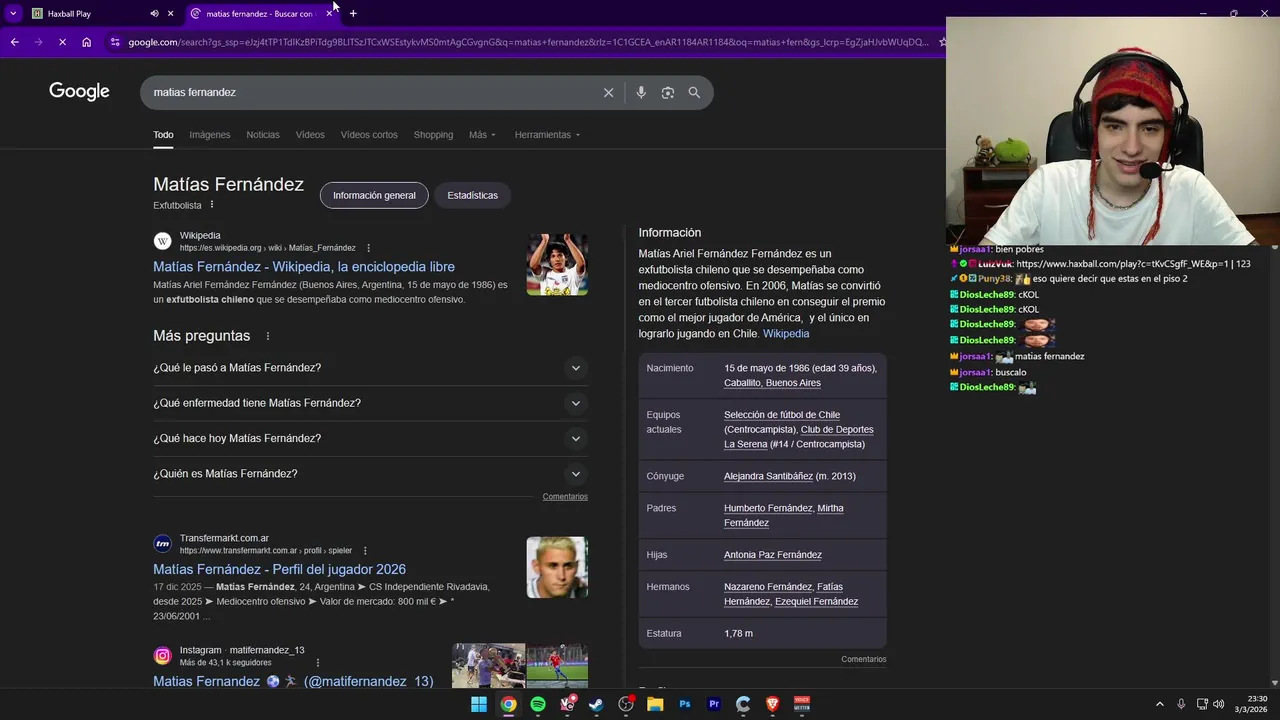The width and height of the screenshot is (1280, 720).
Task: Open a new browser tab
Action: pyautogui.click(x=353, y=14)
